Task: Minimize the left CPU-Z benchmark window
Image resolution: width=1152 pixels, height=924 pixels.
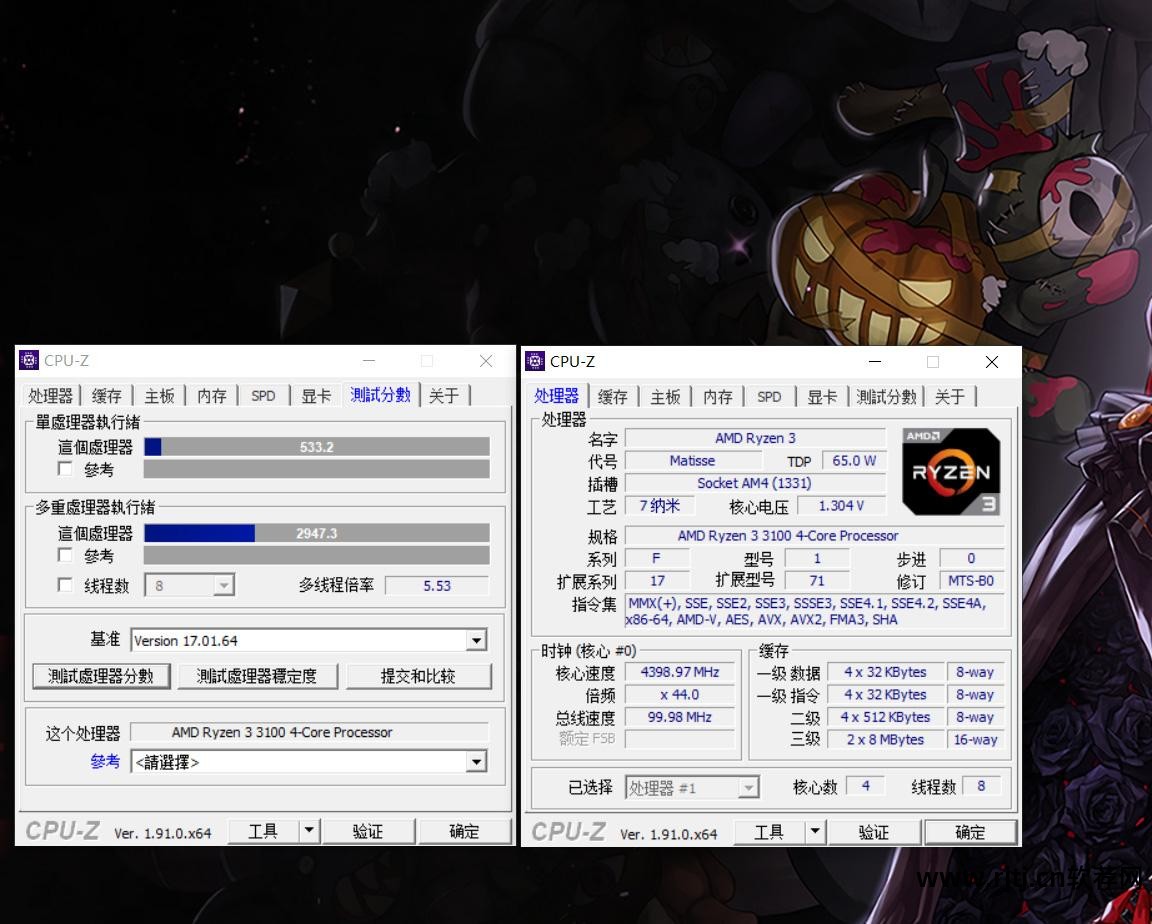Action: pos(369,361)
